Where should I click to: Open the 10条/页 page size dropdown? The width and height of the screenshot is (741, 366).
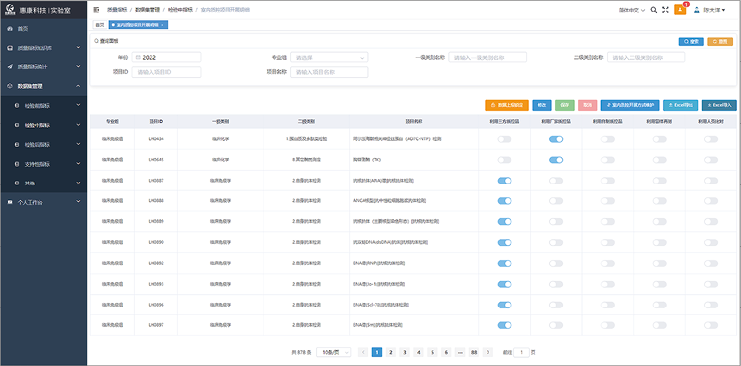click(x=334, y=352)
